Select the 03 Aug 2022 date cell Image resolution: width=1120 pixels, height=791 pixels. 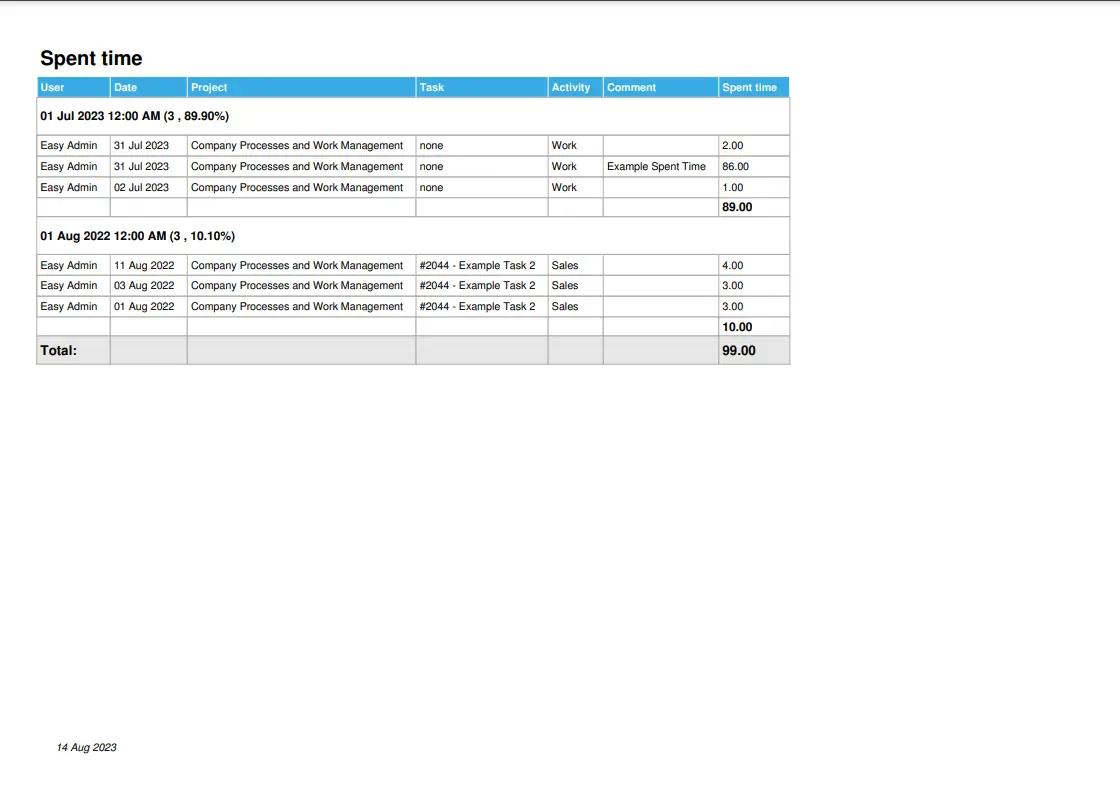[x=144, y=286]
